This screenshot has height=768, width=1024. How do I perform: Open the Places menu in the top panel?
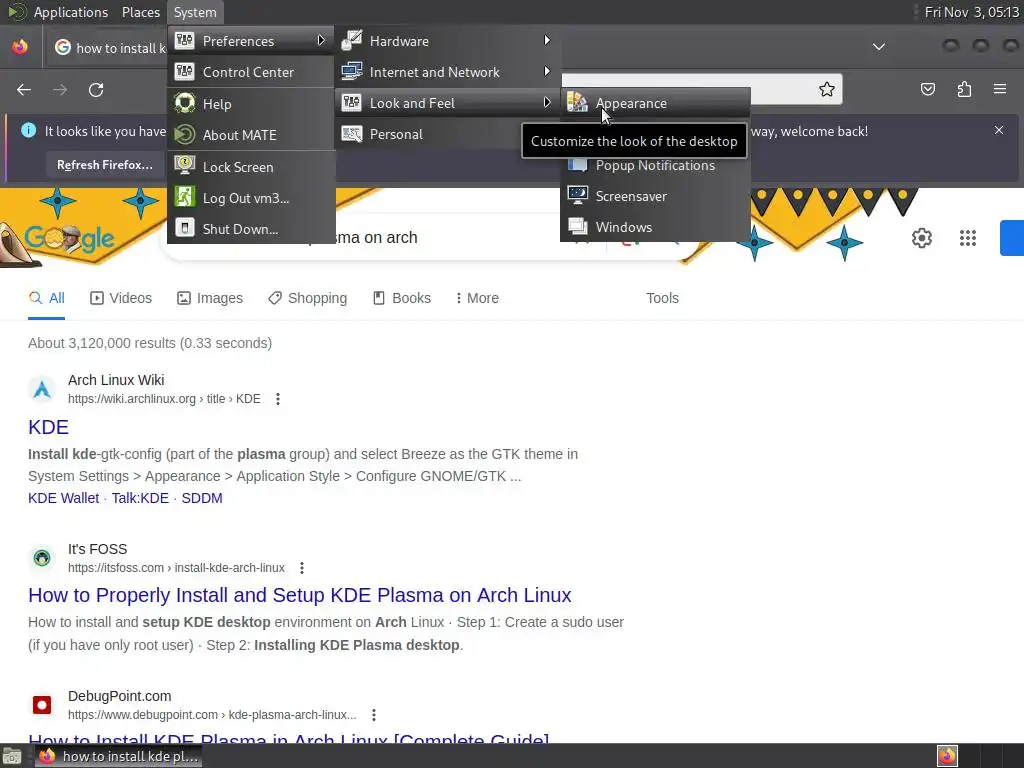point(141,12)
